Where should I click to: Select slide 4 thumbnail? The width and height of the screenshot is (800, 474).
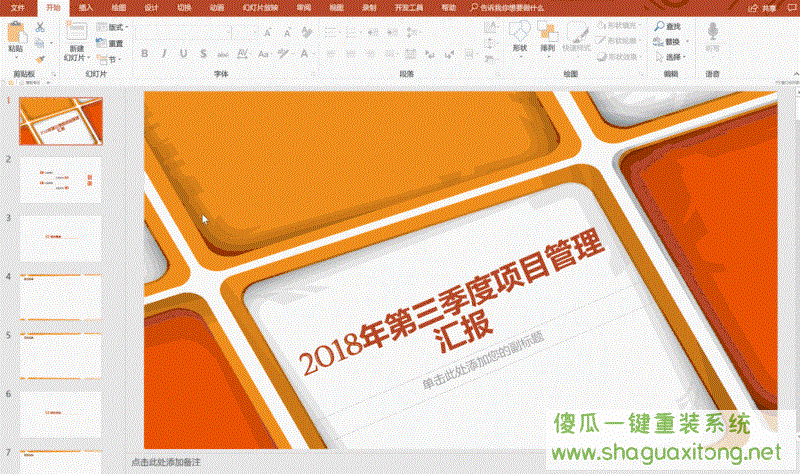[60, 297]
